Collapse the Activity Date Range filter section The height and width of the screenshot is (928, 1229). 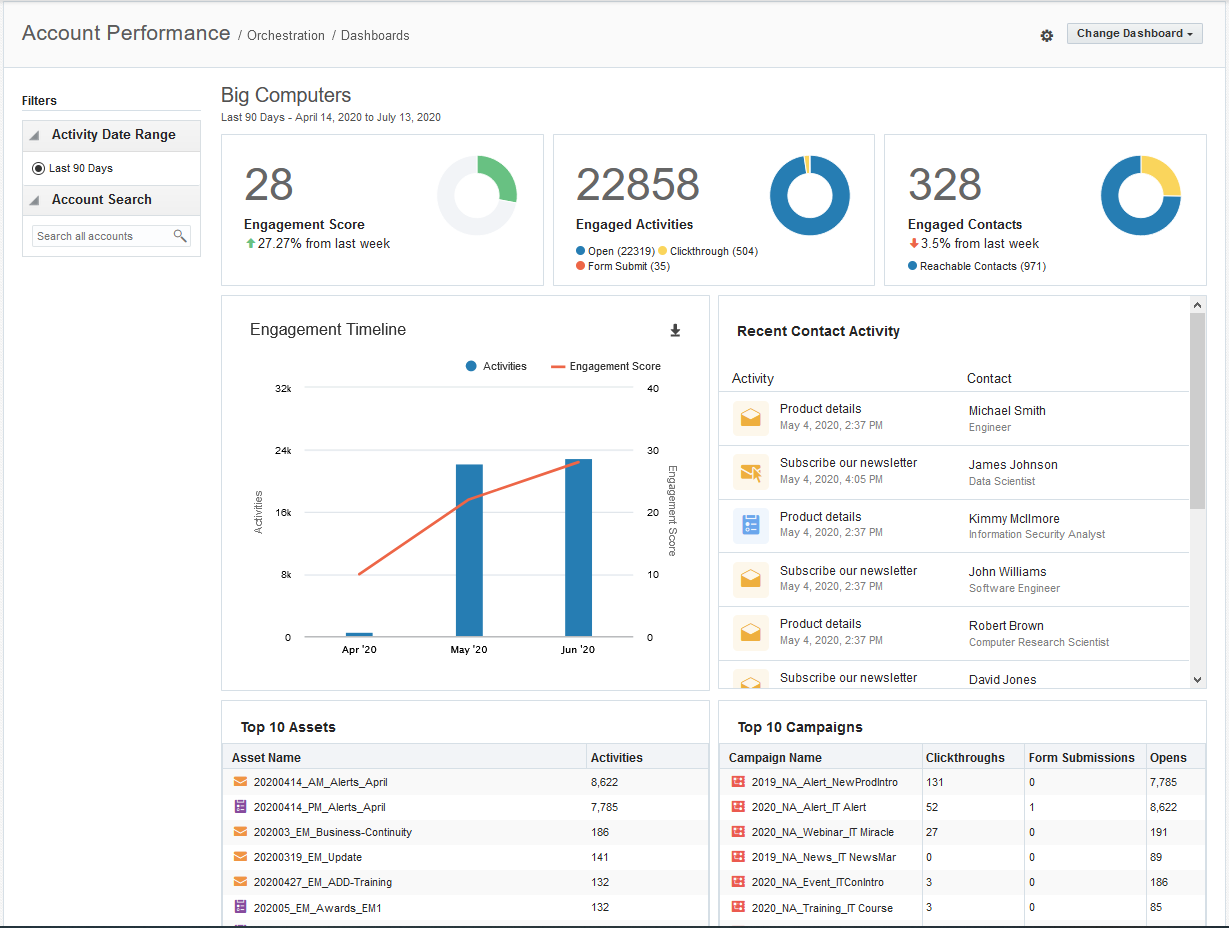(34, 135)
